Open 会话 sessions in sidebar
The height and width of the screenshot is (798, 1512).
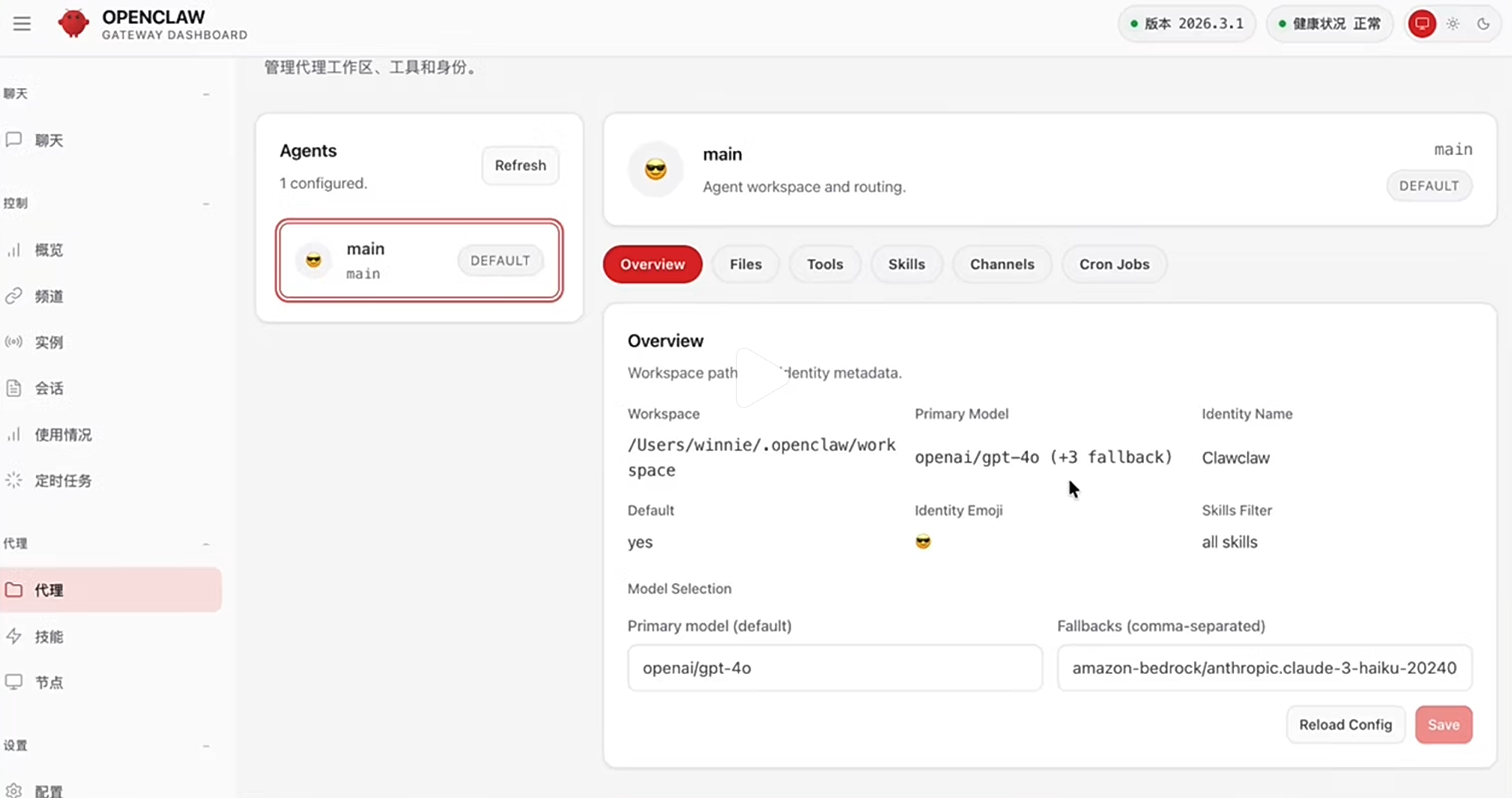coord(111,388)
